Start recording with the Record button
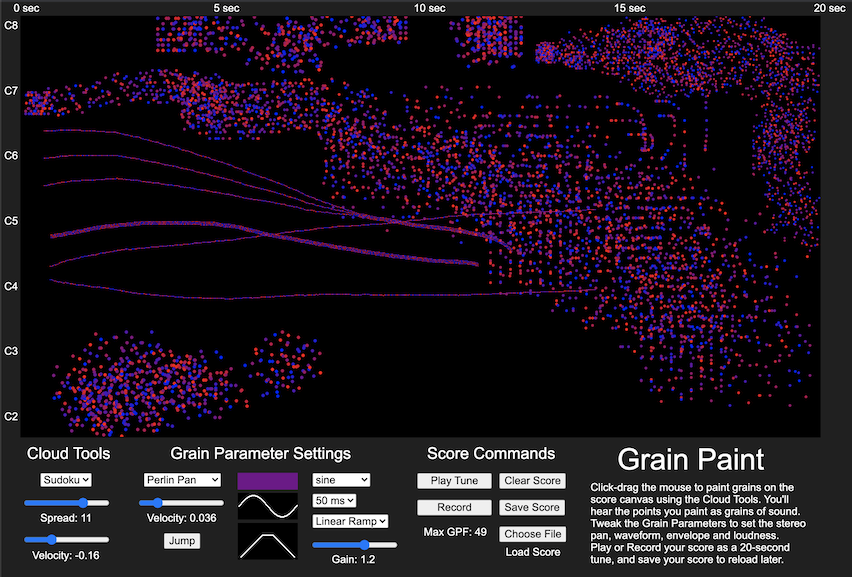852x577 pixels. [x=453, y=507]
